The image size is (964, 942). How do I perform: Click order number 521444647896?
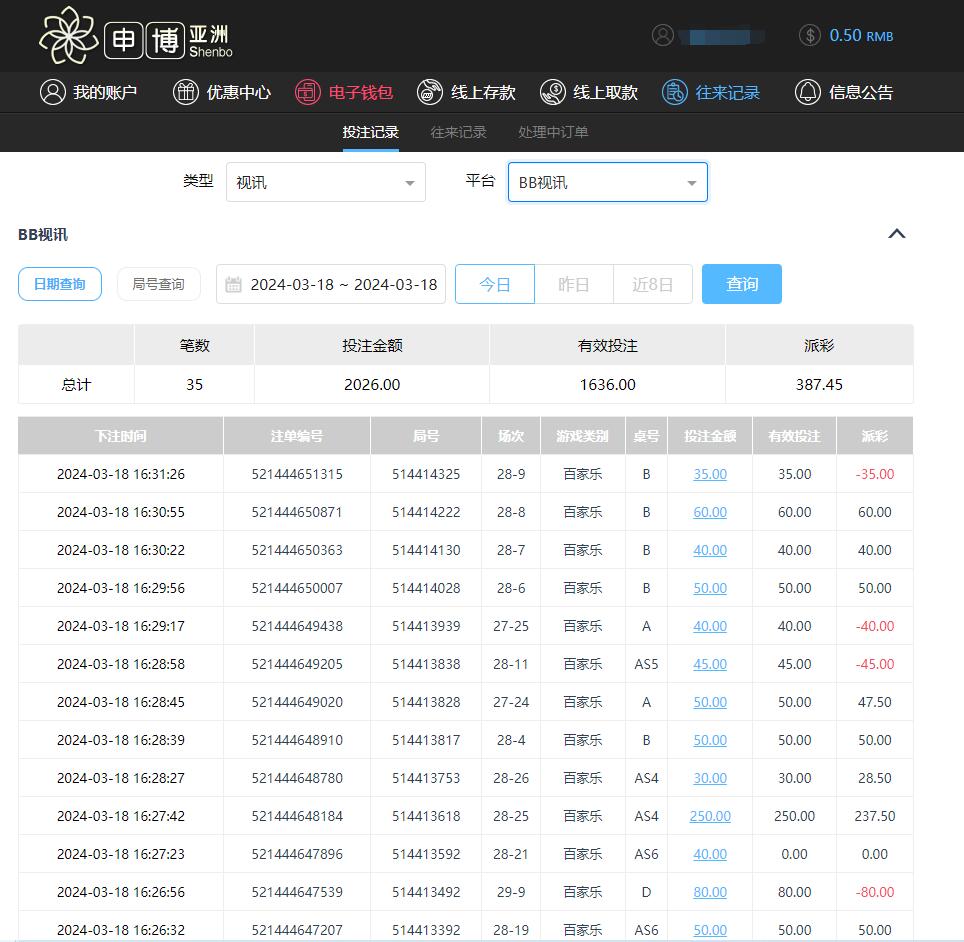tap(297, 854)
